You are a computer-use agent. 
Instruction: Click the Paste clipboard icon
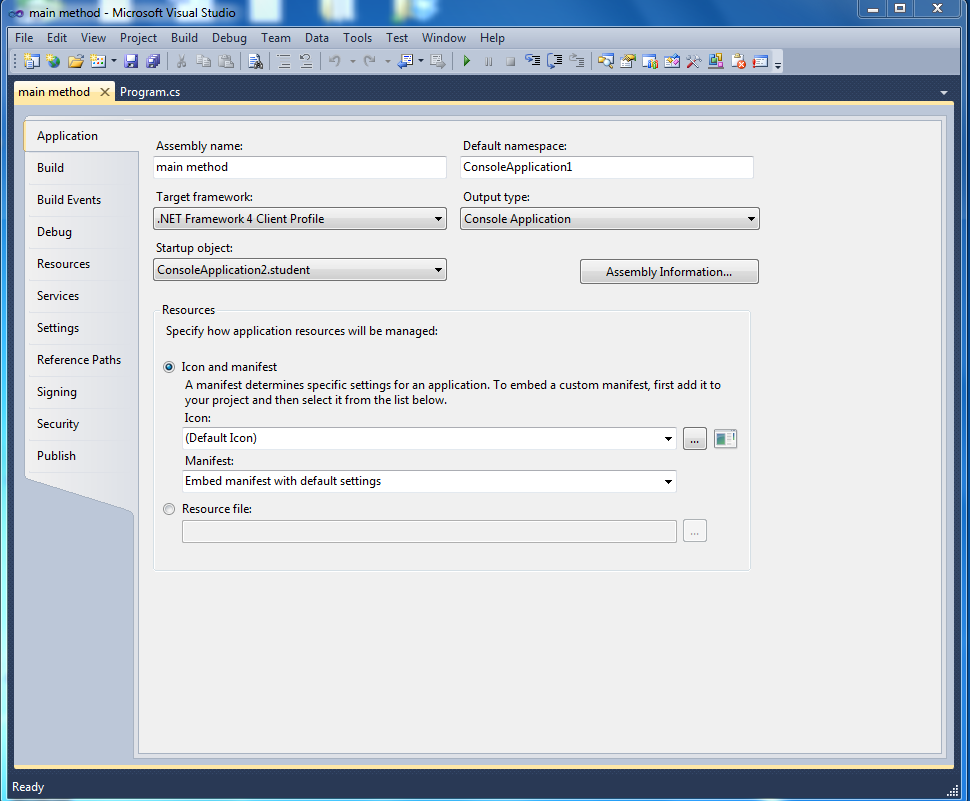click(x=226, y=61)
